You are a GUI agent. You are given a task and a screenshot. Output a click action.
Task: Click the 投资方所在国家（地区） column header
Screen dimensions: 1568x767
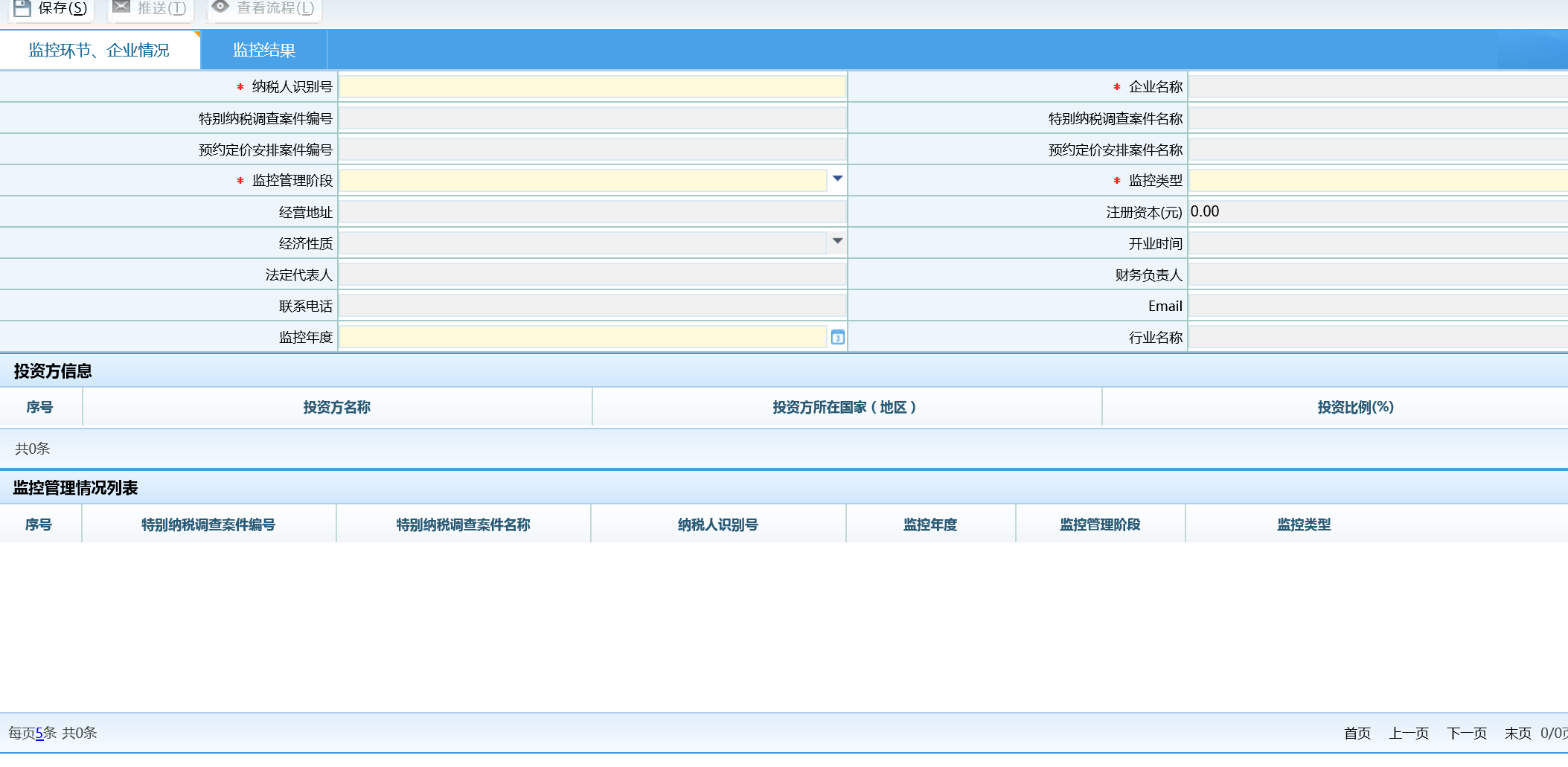point(847,407)
